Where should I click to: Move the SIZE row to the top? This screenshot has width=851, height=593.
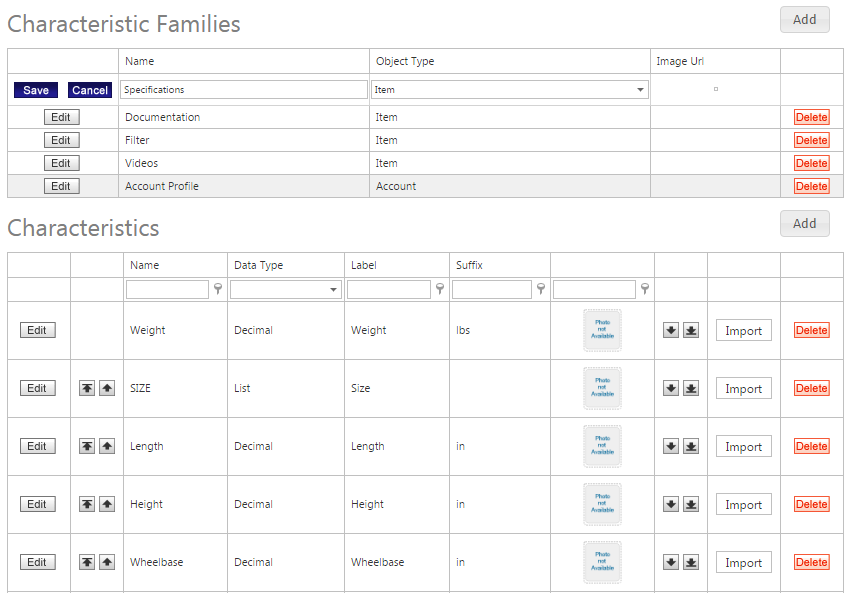coord(87,388)
